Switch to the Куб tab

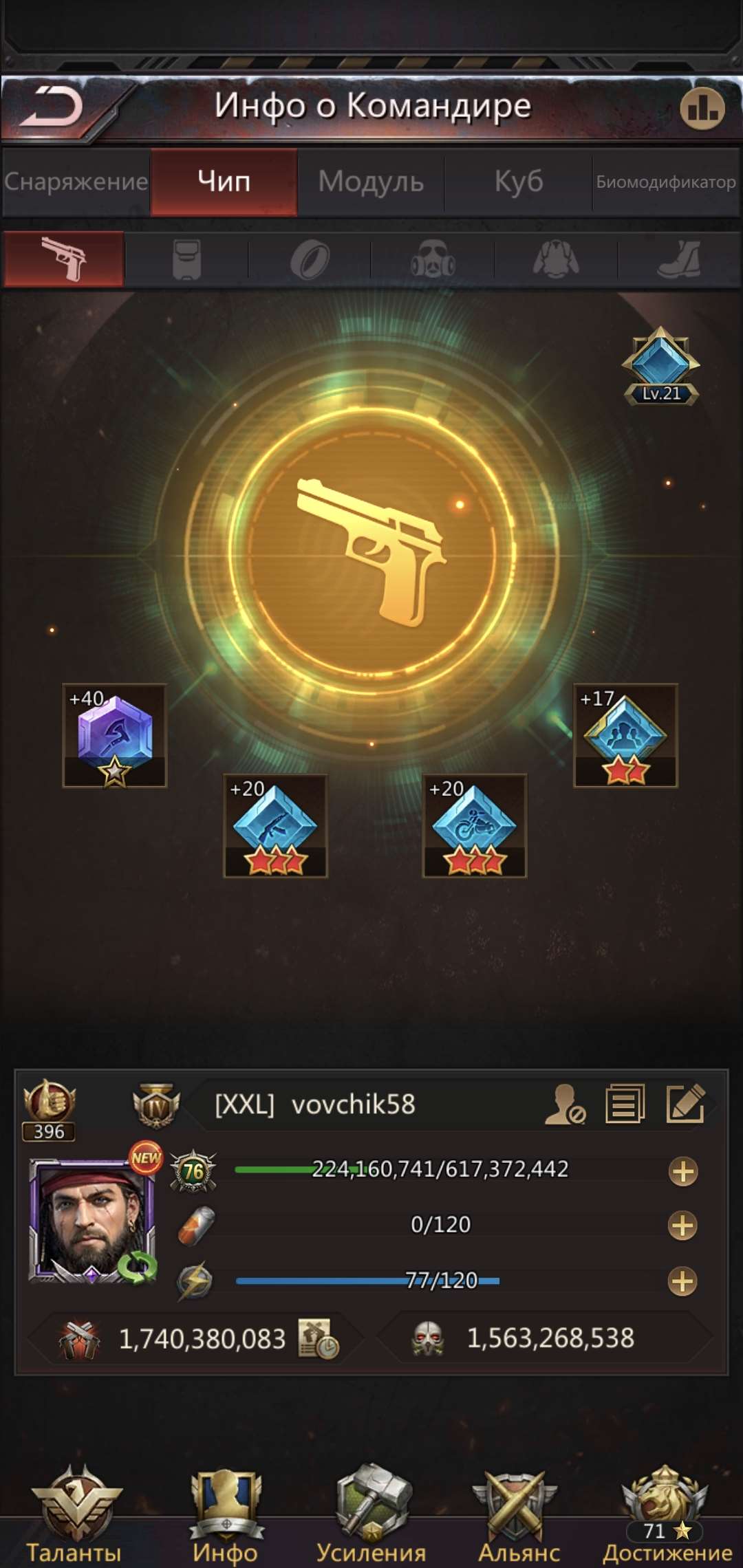click(519, 182)
